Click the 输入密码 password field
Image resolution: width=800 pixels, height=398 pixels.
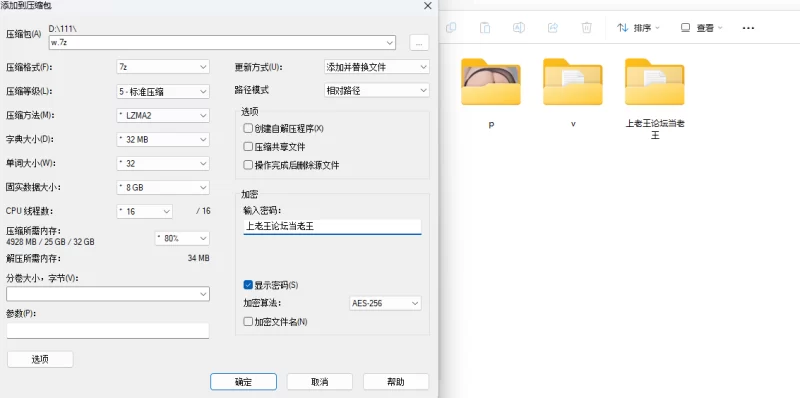pyautogui.click(x=332, y=227)
